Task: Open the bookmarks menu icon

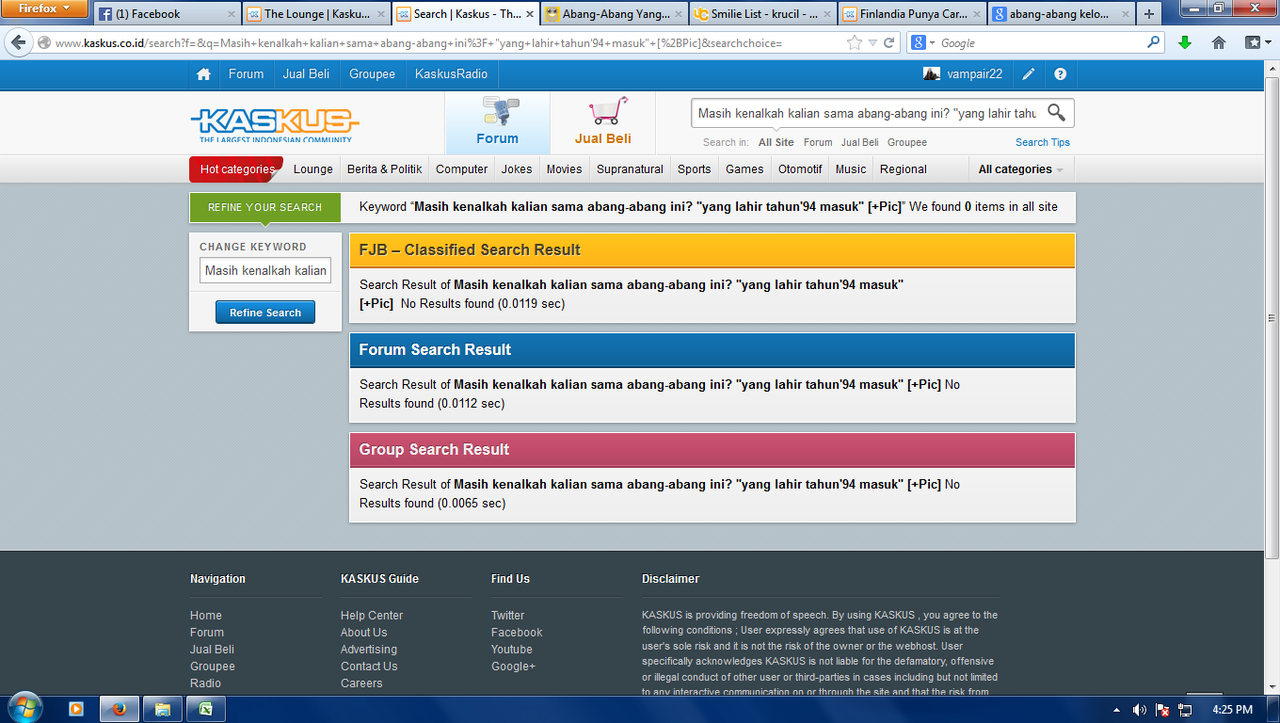Action: pos(1255,43)
